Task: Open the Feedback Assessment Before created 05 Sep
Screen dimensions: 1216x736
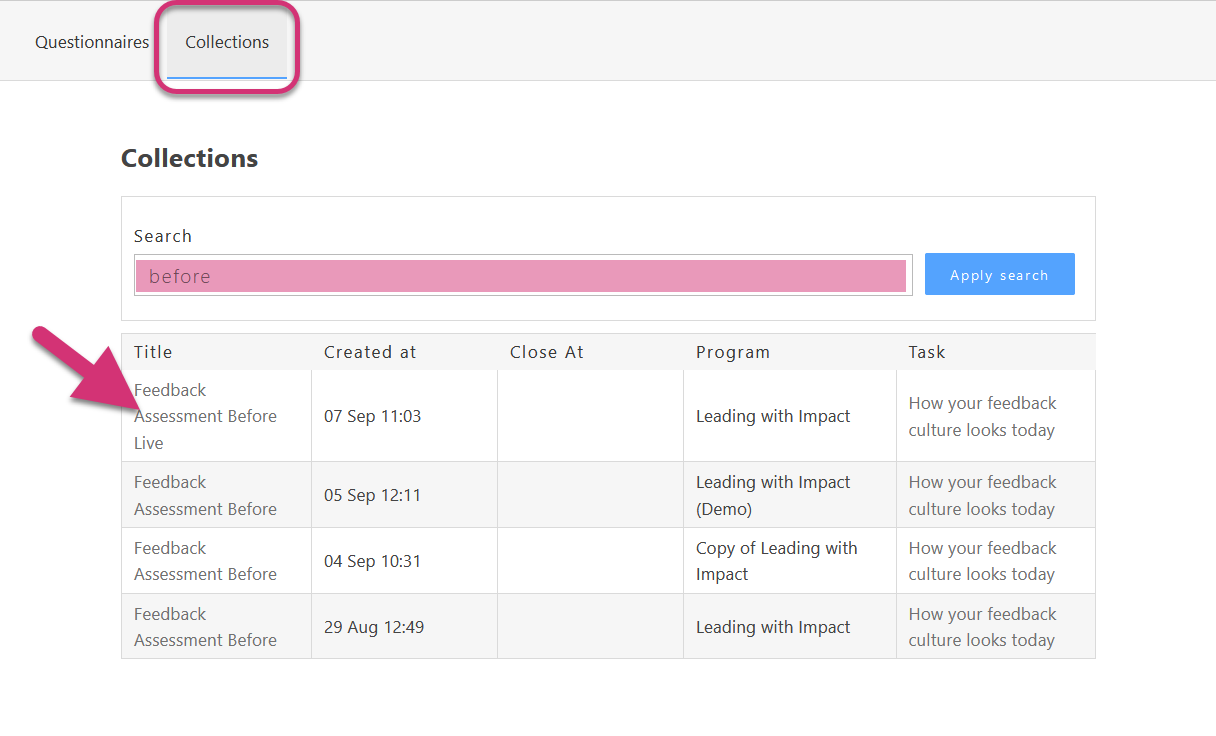Action: [x=204, y=495]
